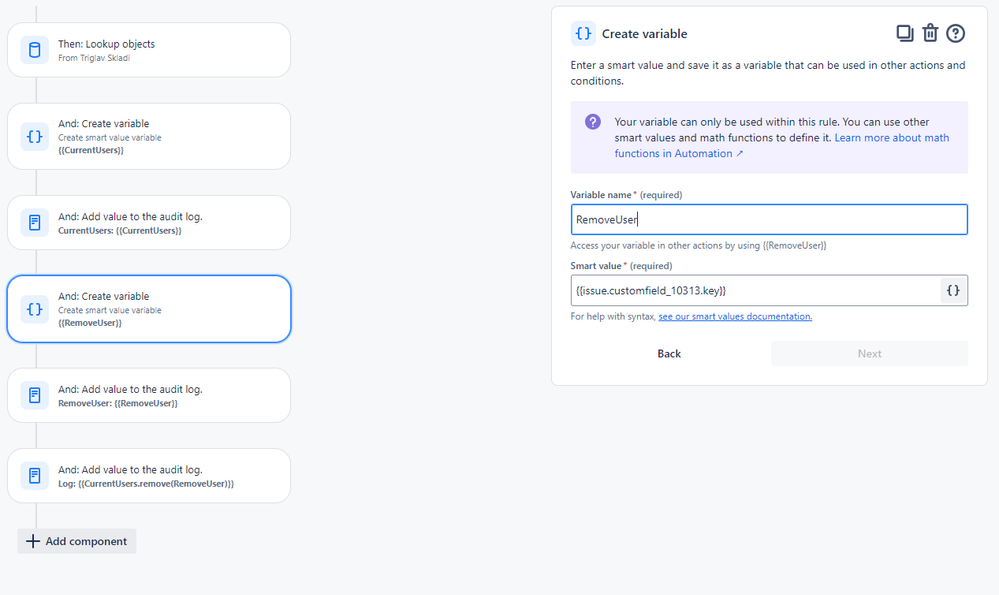Delete the component with trash icon
The image size is (999, 595).
click(x=930, y=33)
